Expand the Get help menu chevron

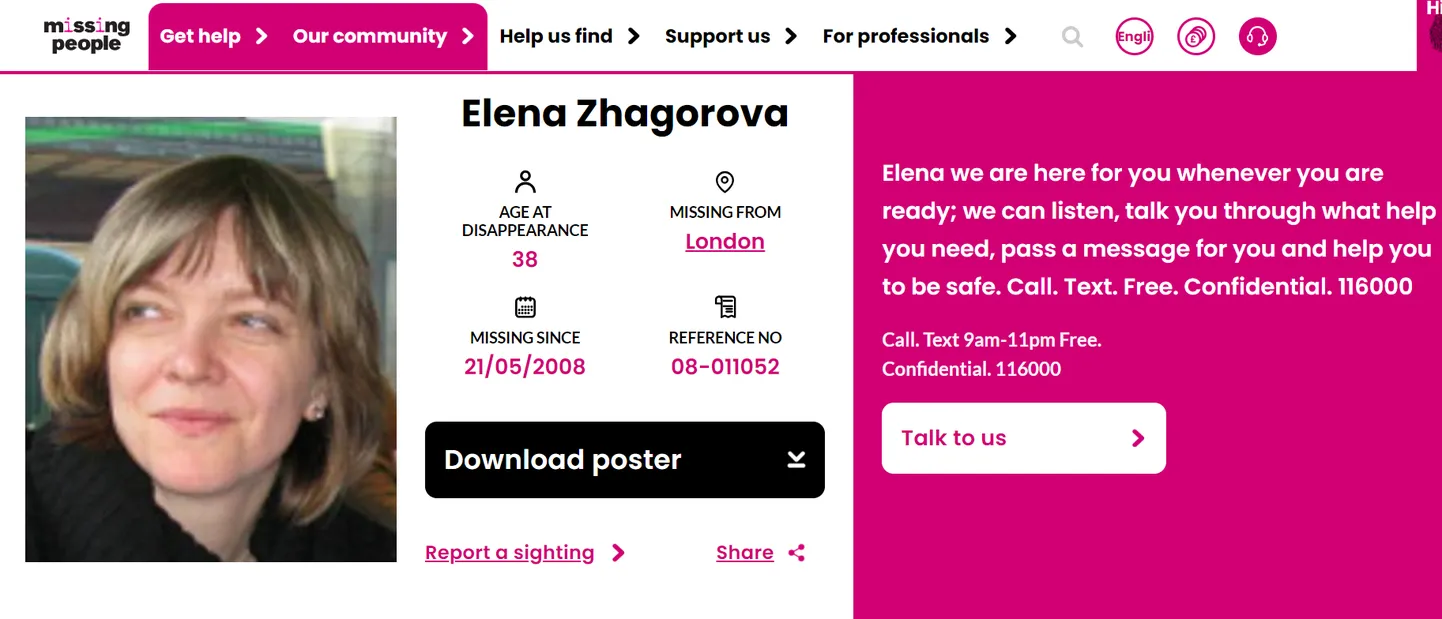click(x=262, y=37)
